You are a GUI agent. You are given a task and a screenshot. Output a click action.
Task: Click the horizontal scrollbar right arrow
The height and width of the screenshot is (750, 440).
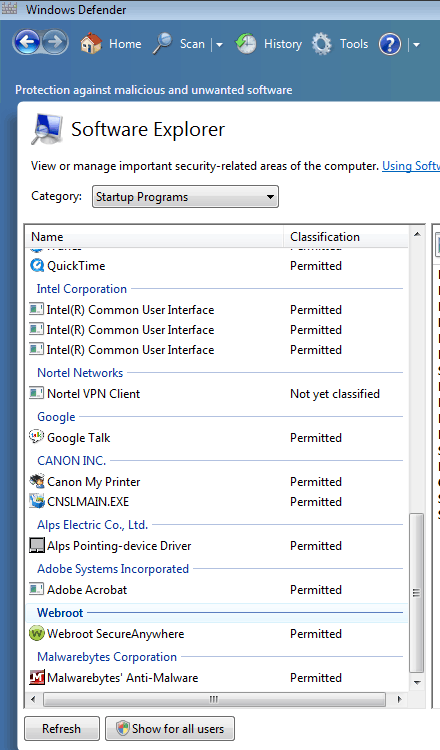pos(400,699)
